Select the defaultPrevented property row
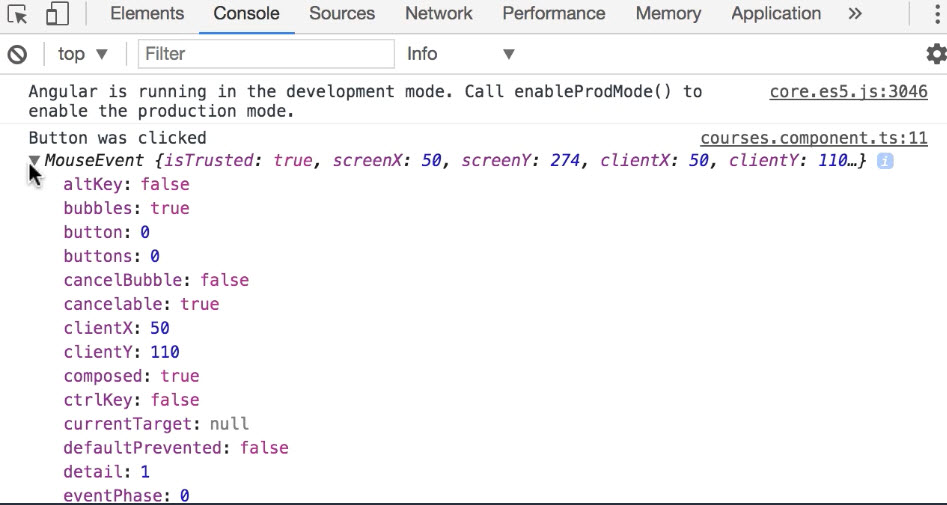 tap(175, 448)
